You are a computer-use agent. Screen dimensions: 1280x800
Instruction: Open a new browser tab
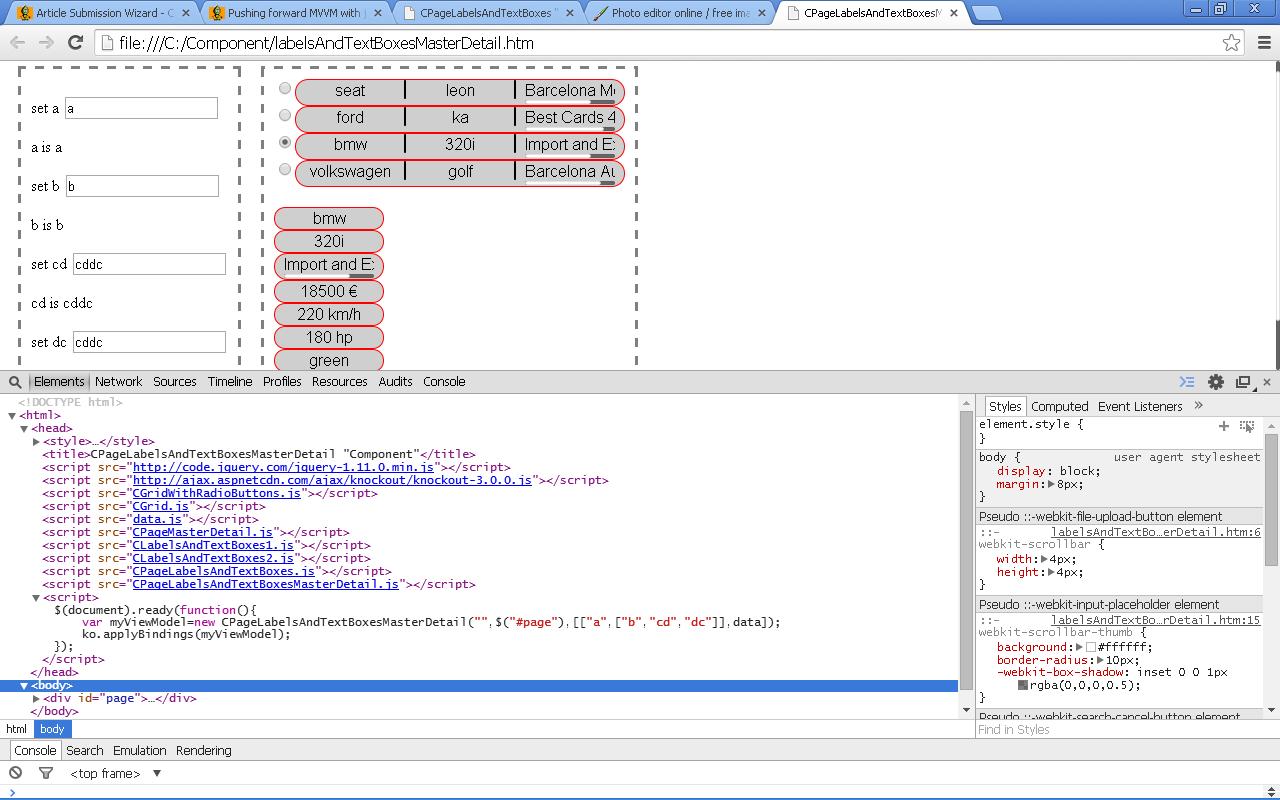pos(986,13)
